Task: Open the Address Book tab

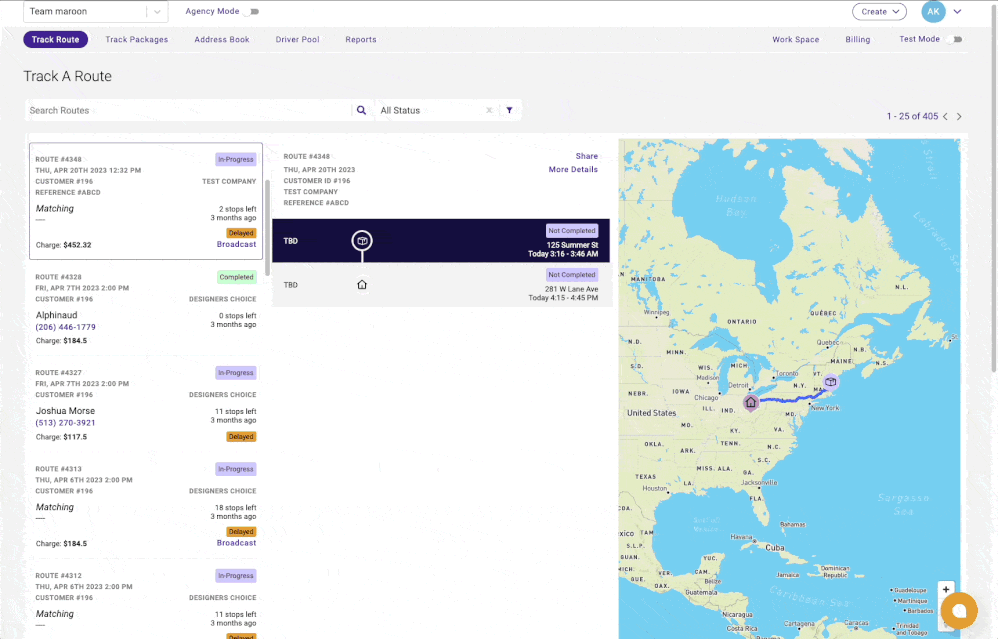Action: coord(221,39)
